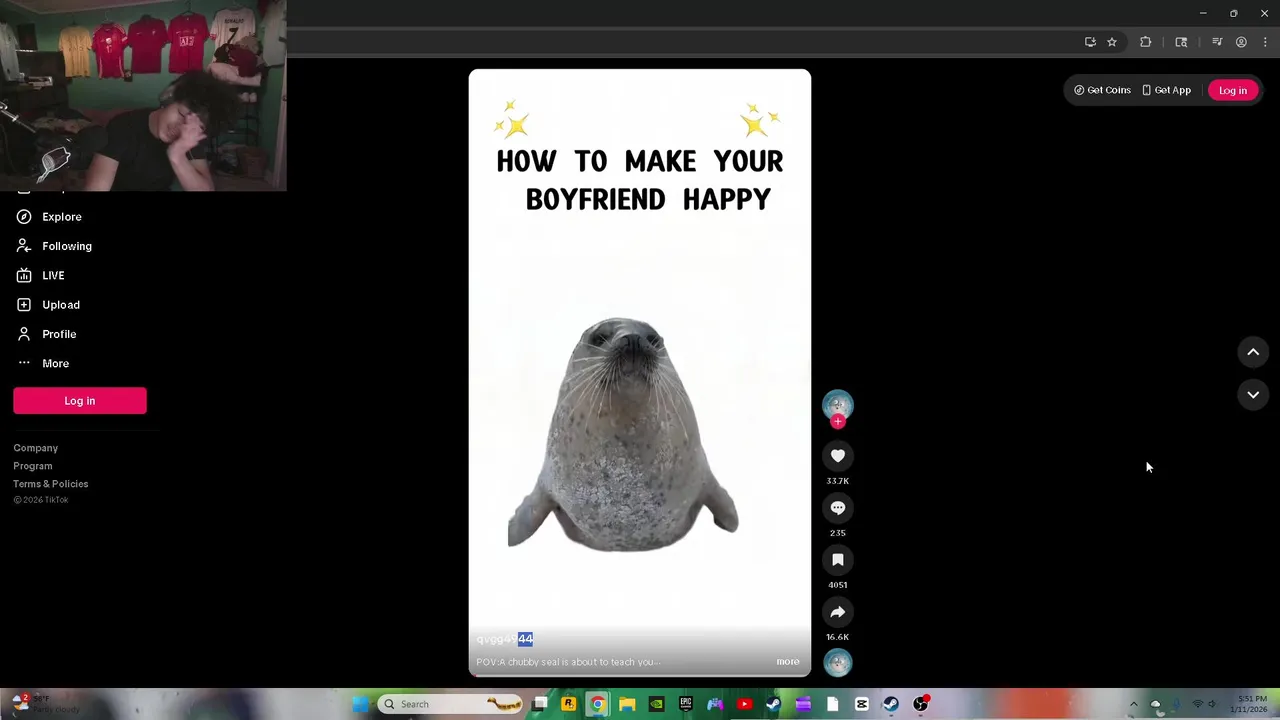Open the spinning sound disc icon
The width and height of the screenshot is (1280, 720).
point(838,662)
